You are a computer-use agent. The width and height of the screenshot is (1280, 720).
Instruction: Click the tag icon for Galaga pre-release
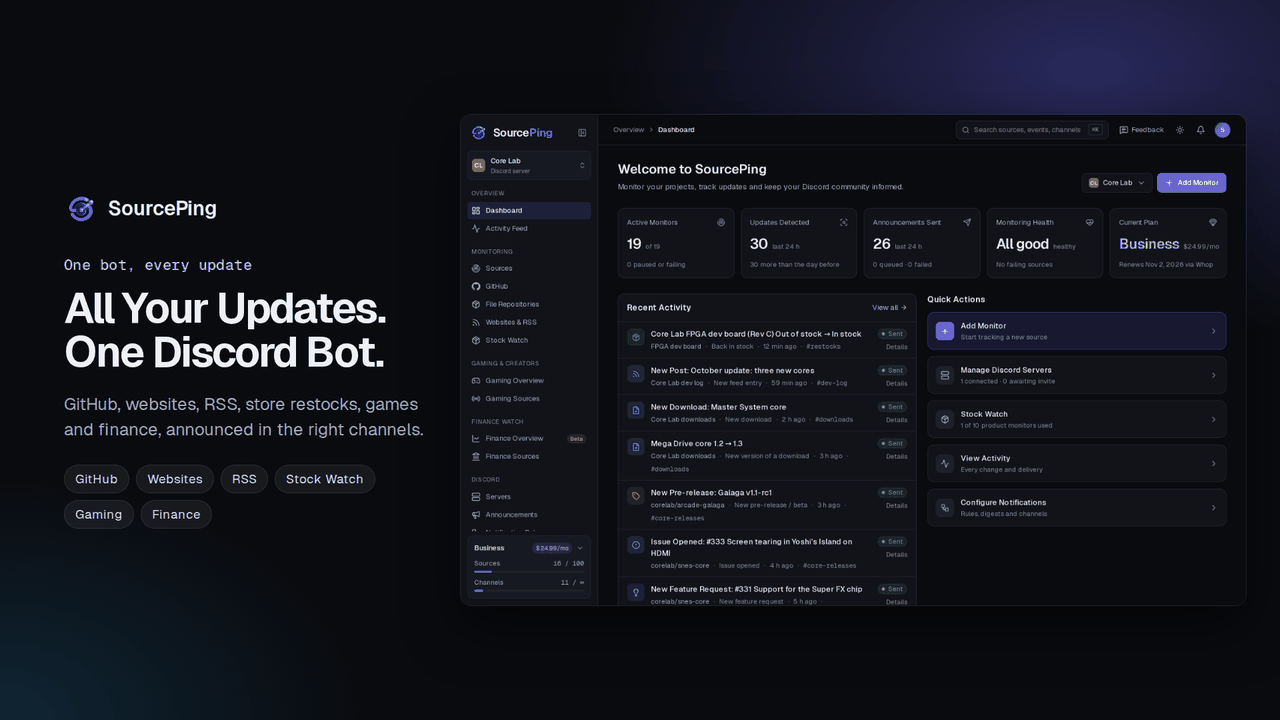coord(635,496)
